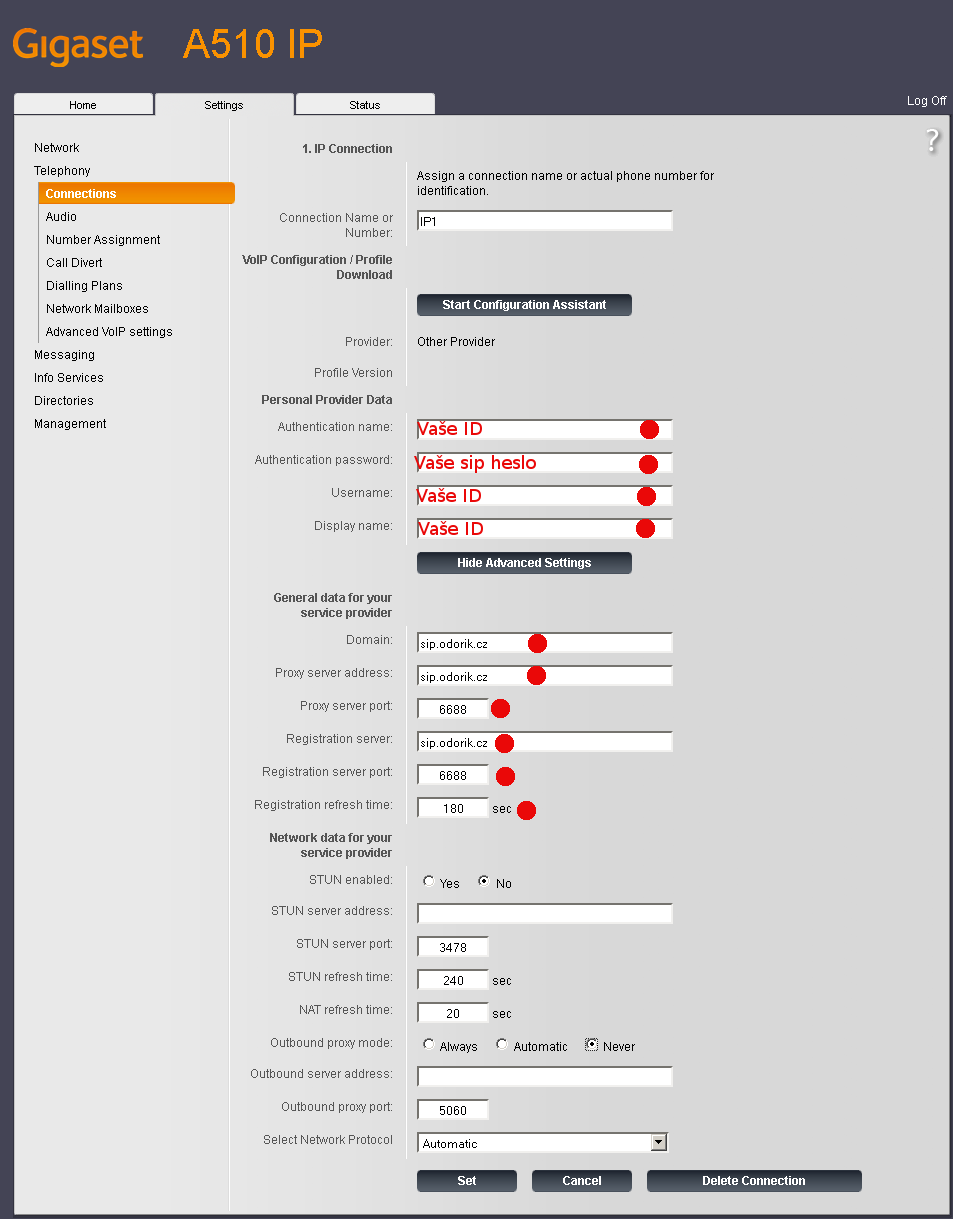953x1219 pixels.
Task: Focus the Domain input field
Action: tap(545, 643)
